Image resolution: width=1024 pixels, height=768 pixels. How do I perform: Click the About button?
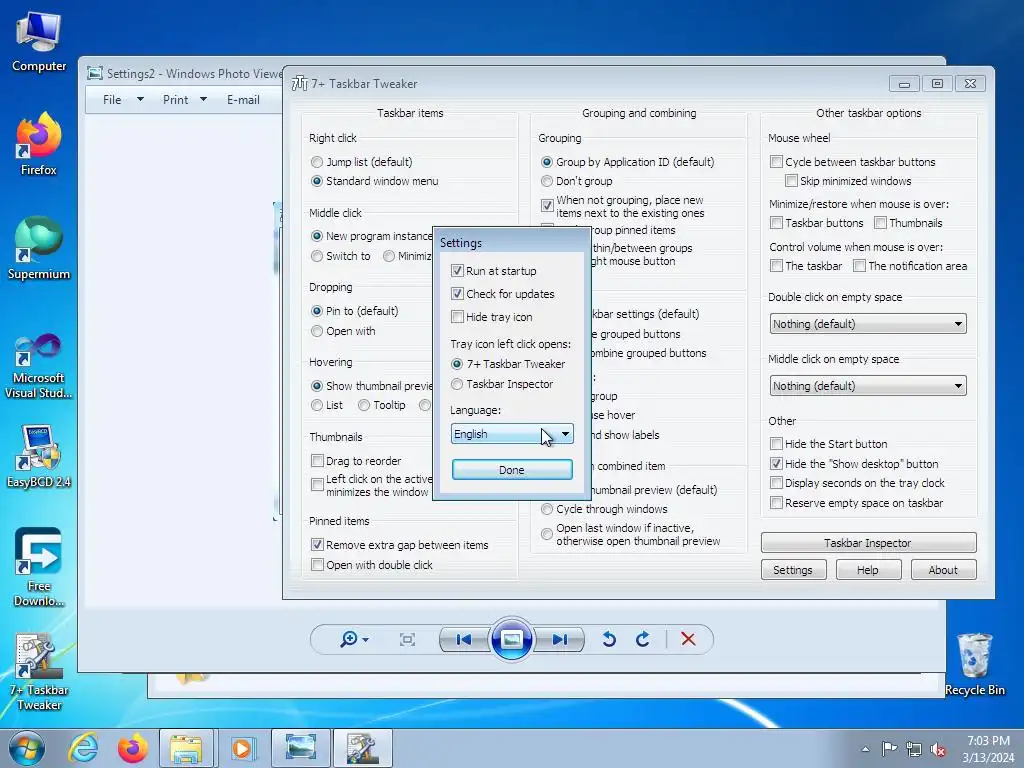tap(944, 570)
